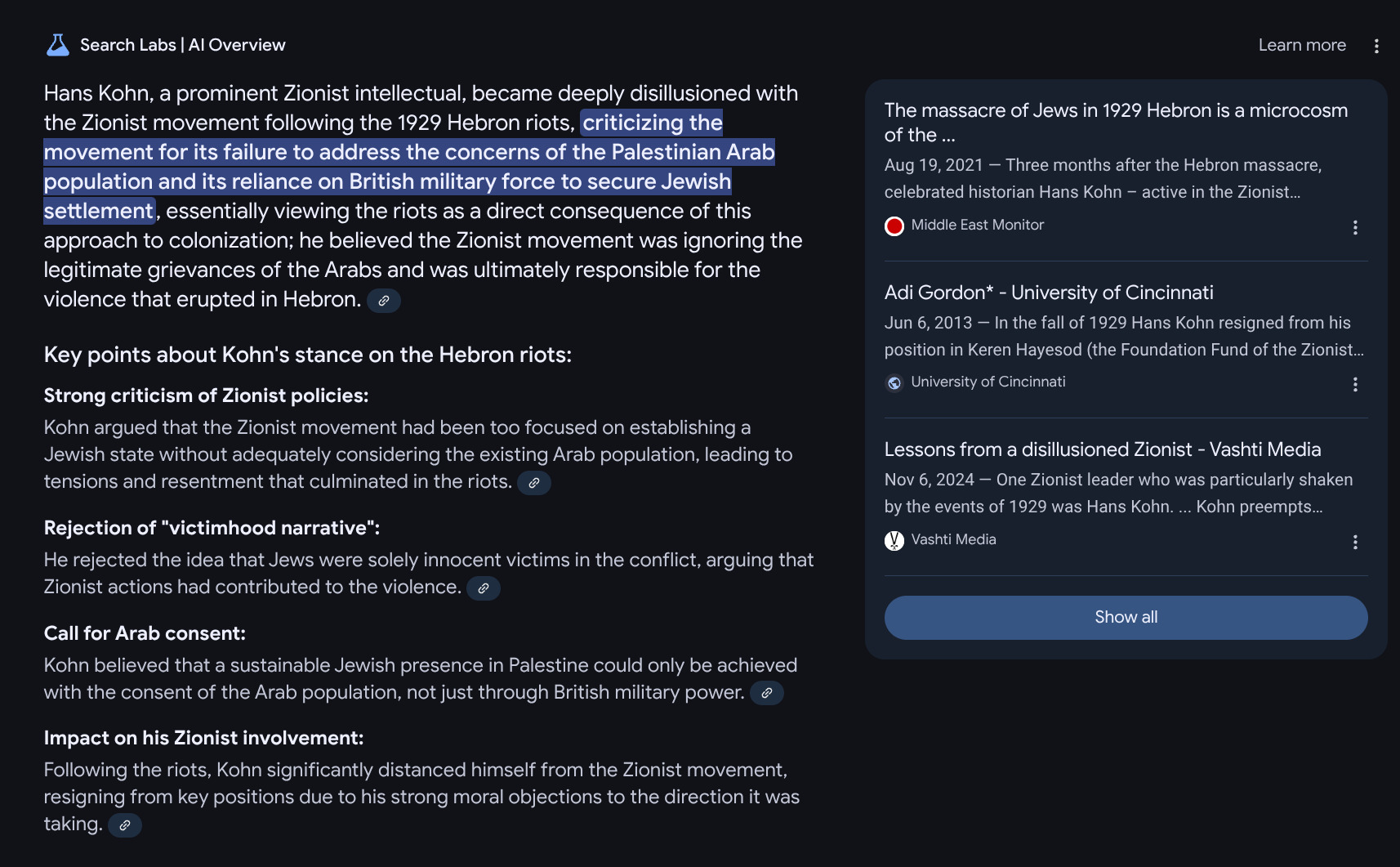Open Middle East Monitor result options menu
This screenshot has width=1400, height=867.
1355,227
